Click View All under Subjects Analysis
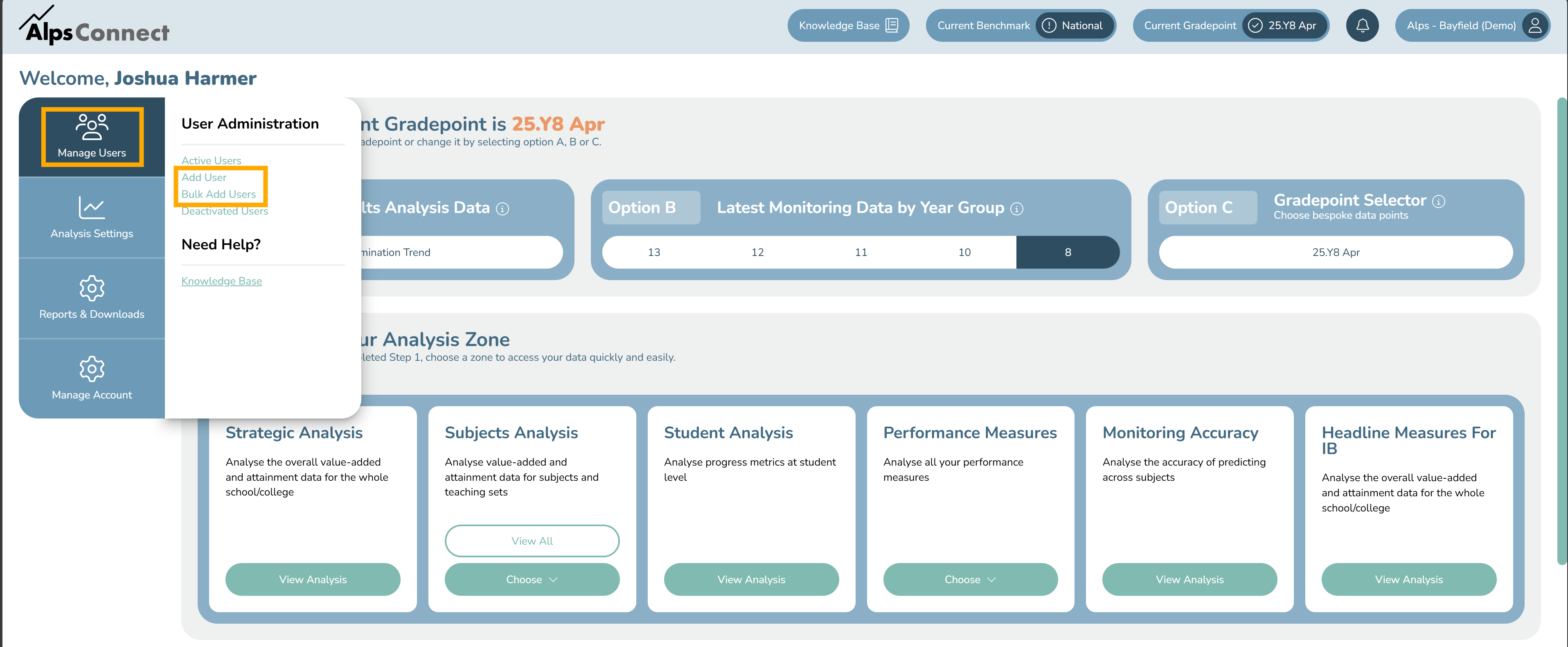 pos(532,541)
